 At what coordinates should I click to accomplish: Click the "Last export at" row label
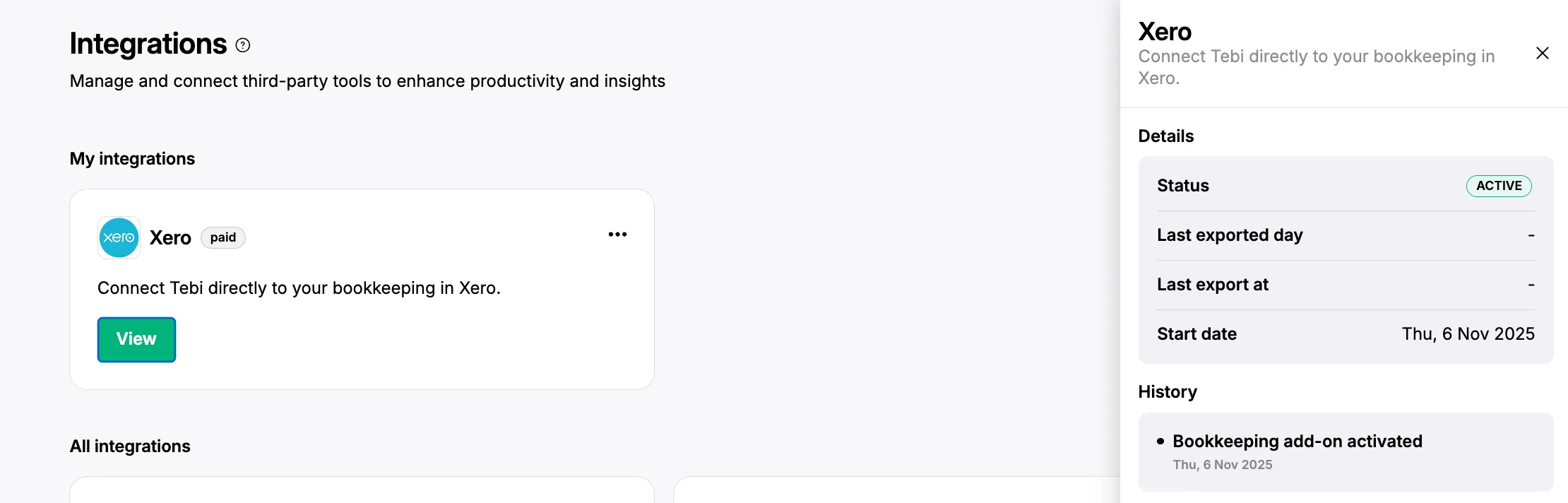pyautogui.click(x=1213, y=285)
